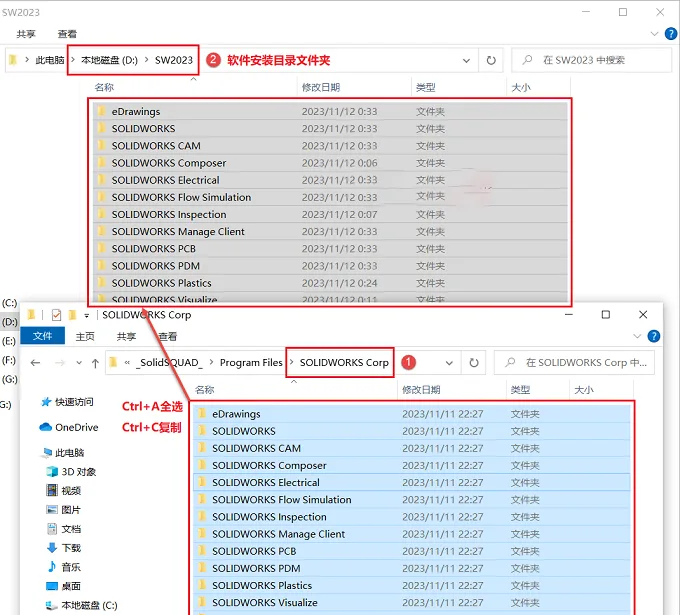
Task: Refresh the SOLIDWORKS Corp folder view
Action: coord(474,363)
